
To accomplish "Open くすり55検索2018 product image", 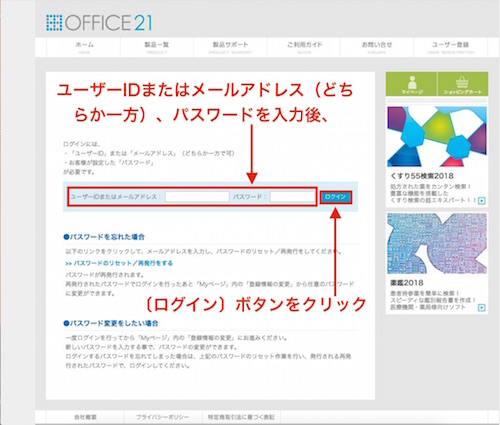I will [437, 137].
